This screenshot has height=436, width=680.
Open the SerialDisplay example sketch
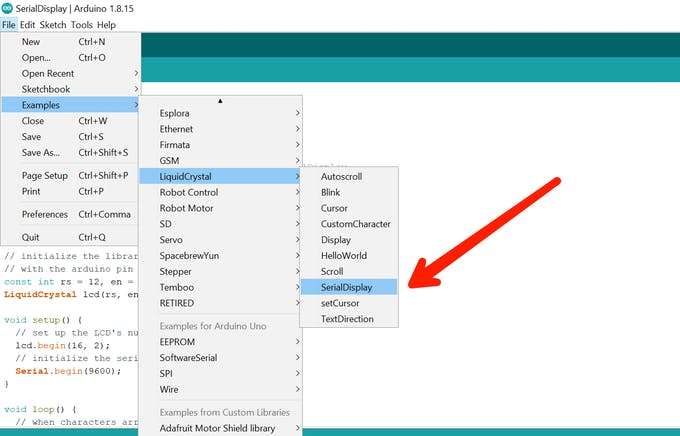click(349, 287)
